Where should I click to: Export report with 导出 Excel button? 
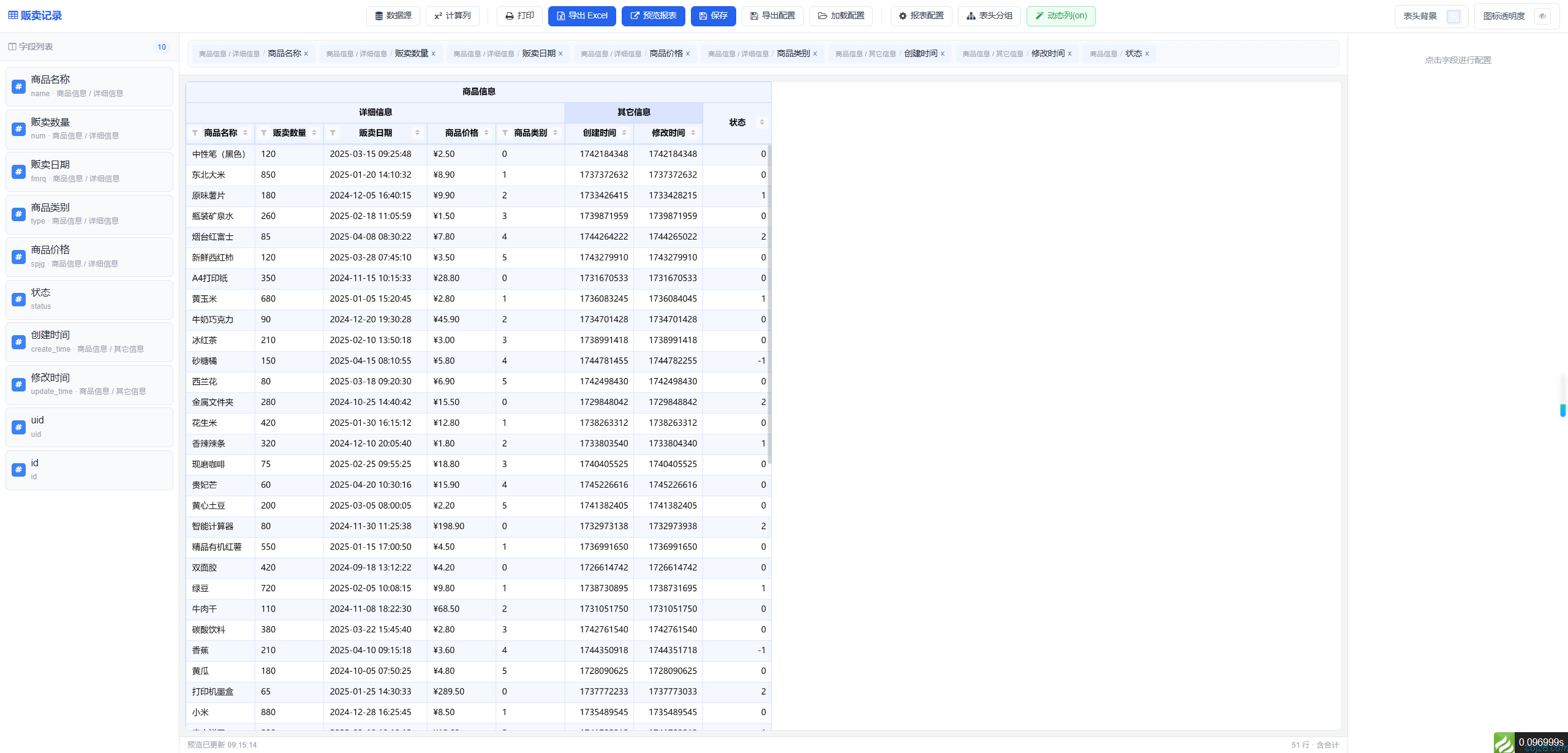(582, 16)
